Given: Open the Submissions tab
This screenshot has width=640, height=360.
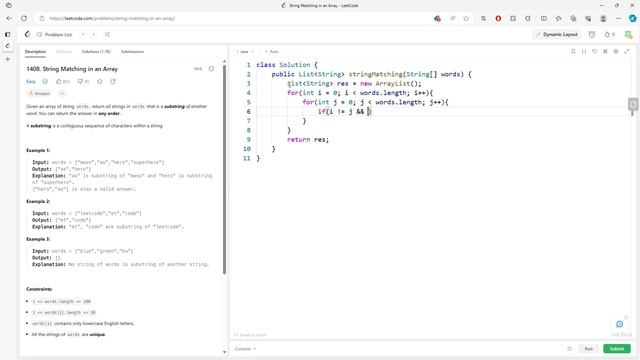Looking at the screenshot, I should coord(132,51).
